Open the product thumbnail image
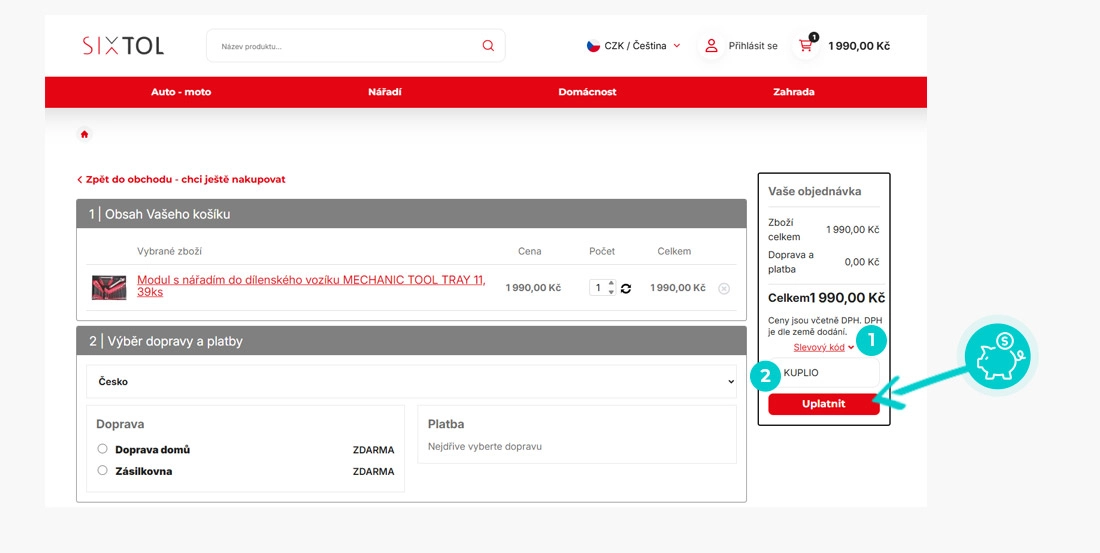The image size is (1100, 553). coord(109,288)
